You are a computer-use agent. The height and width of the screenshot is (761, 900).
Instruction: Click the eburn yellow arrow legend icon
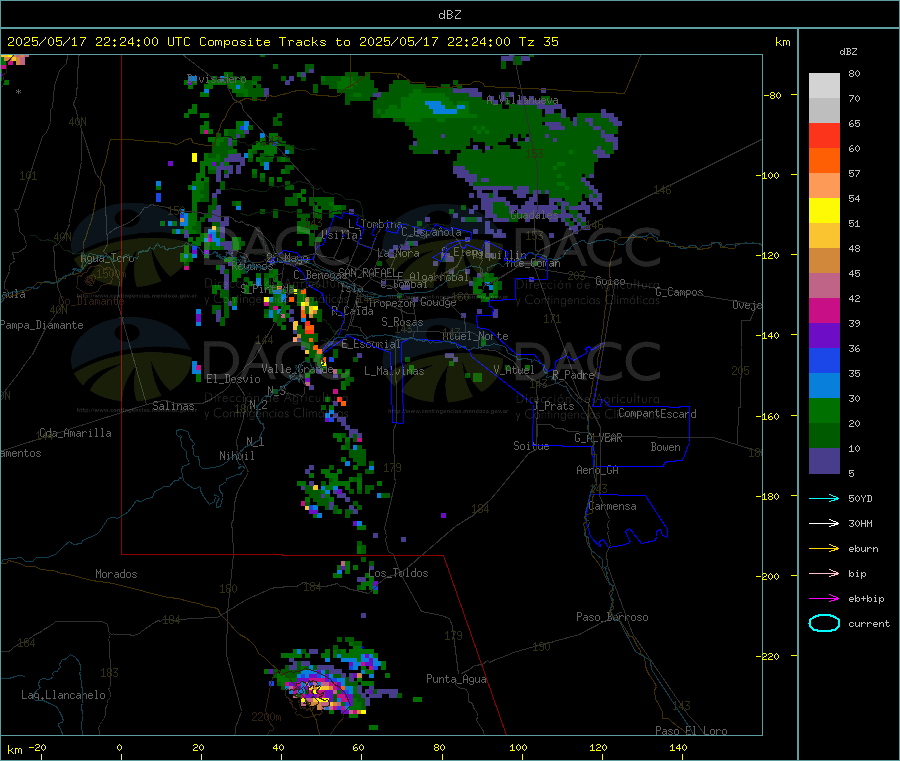(824, 549)
